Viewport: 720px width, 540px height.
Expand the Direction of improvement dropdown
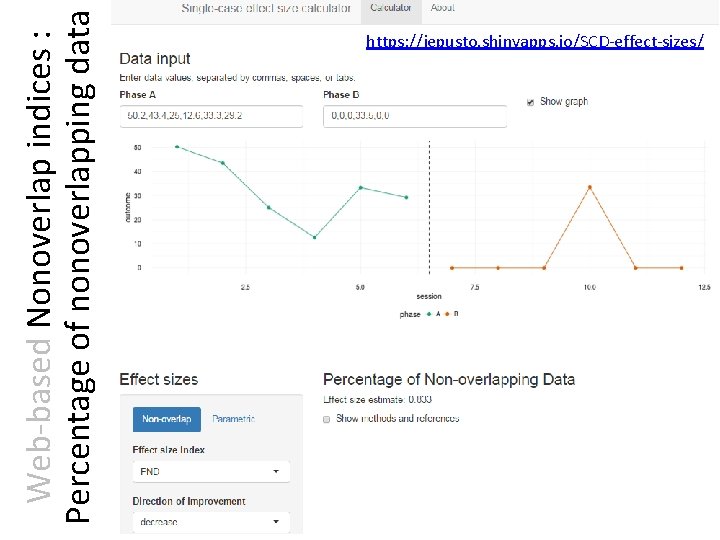pos(210,522)
